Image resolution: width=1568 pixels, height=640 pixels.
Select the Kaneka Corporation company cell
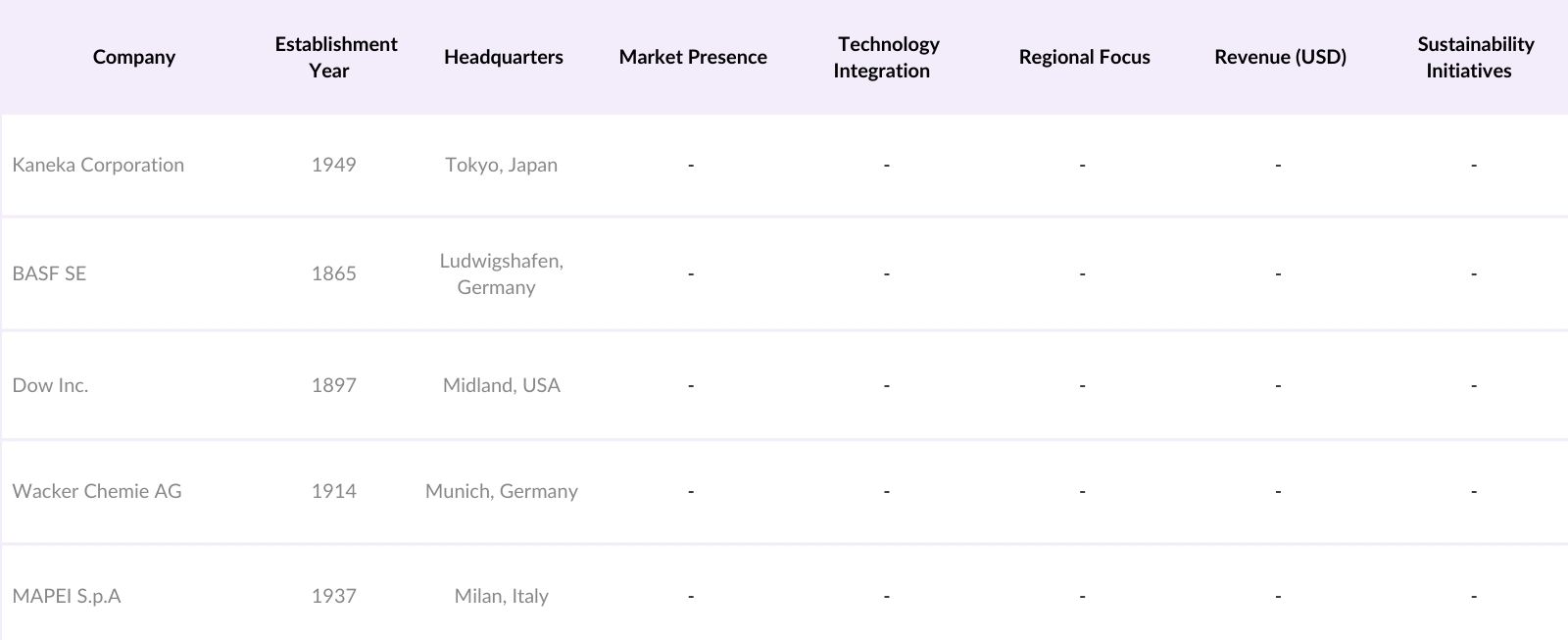[x=98, y=165]
